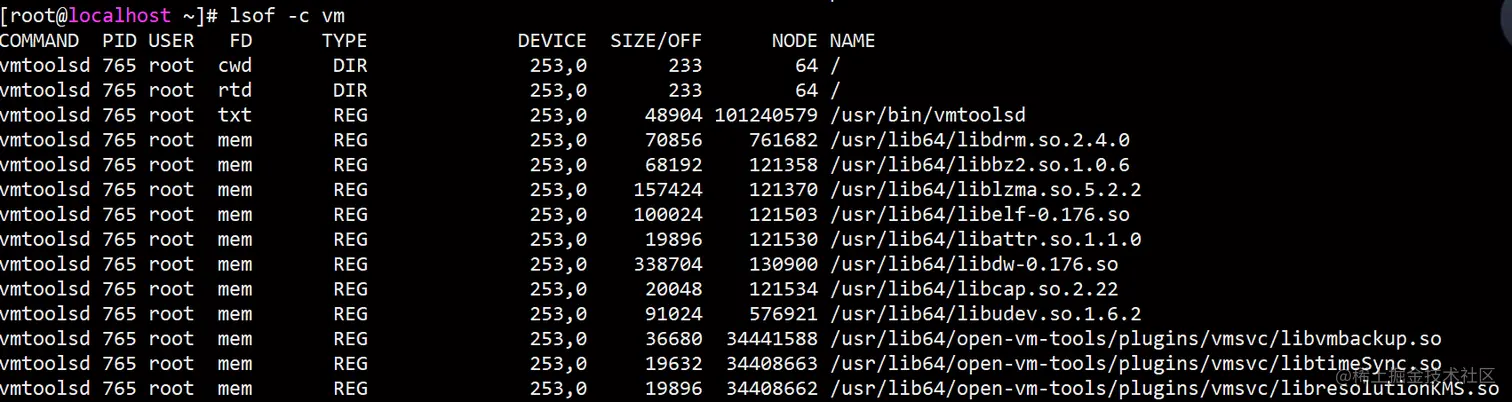Click node number 34408663

(772, 364)
